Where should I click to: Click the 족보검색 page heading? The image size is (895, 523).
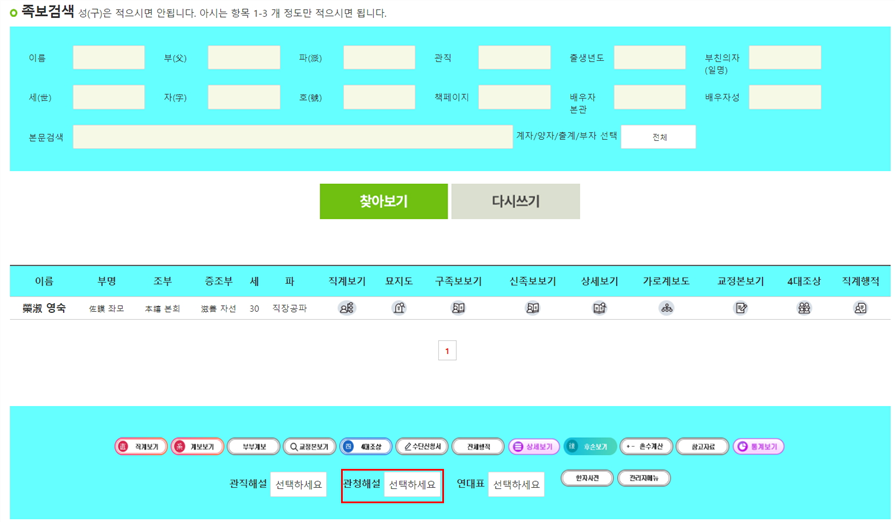point(47,11)
